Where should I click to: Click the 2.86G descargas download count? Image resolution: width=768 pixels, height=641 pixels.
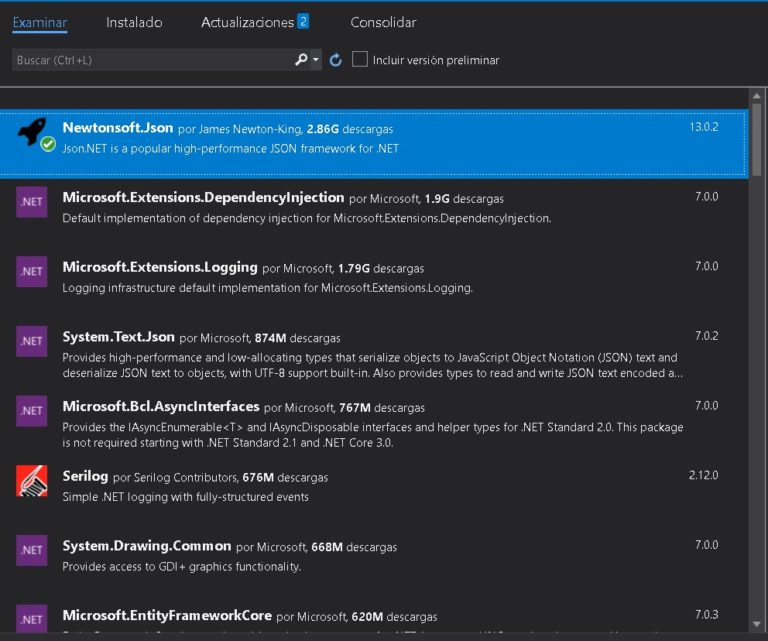[350, 129]
